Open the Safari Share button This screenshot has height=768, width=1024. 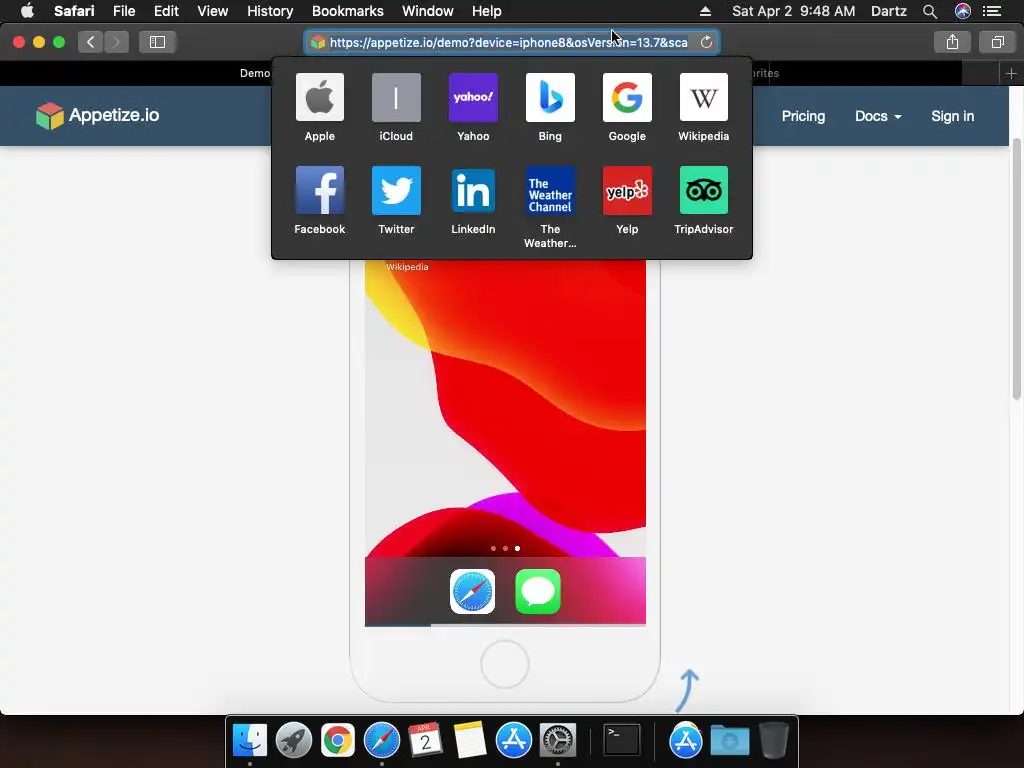[952, 42]
